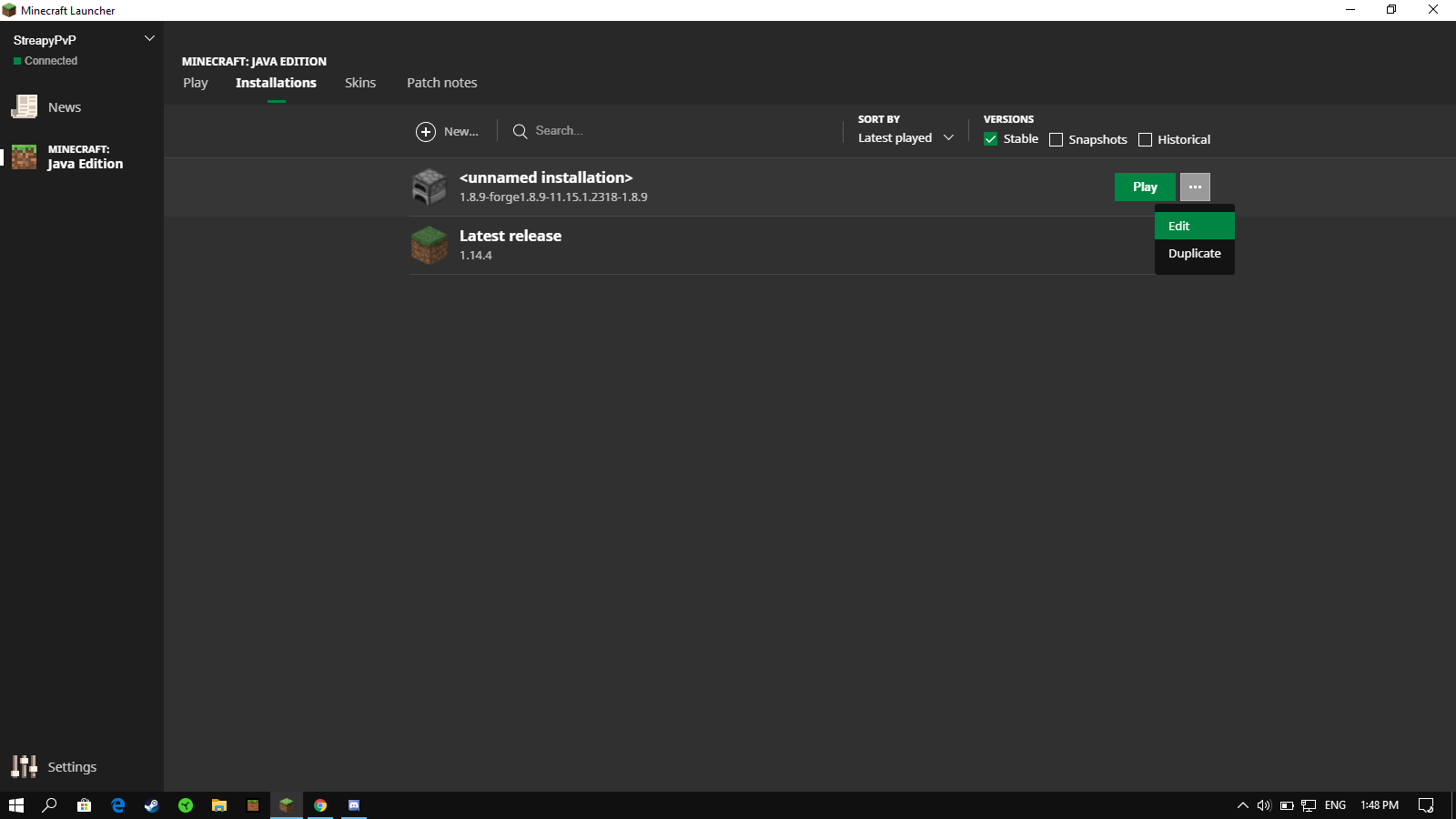This screenshot has width=1456, height=819.
Task: Click the plus icon to create new installation
Action: pyautogui.click(x=426, y=132)
